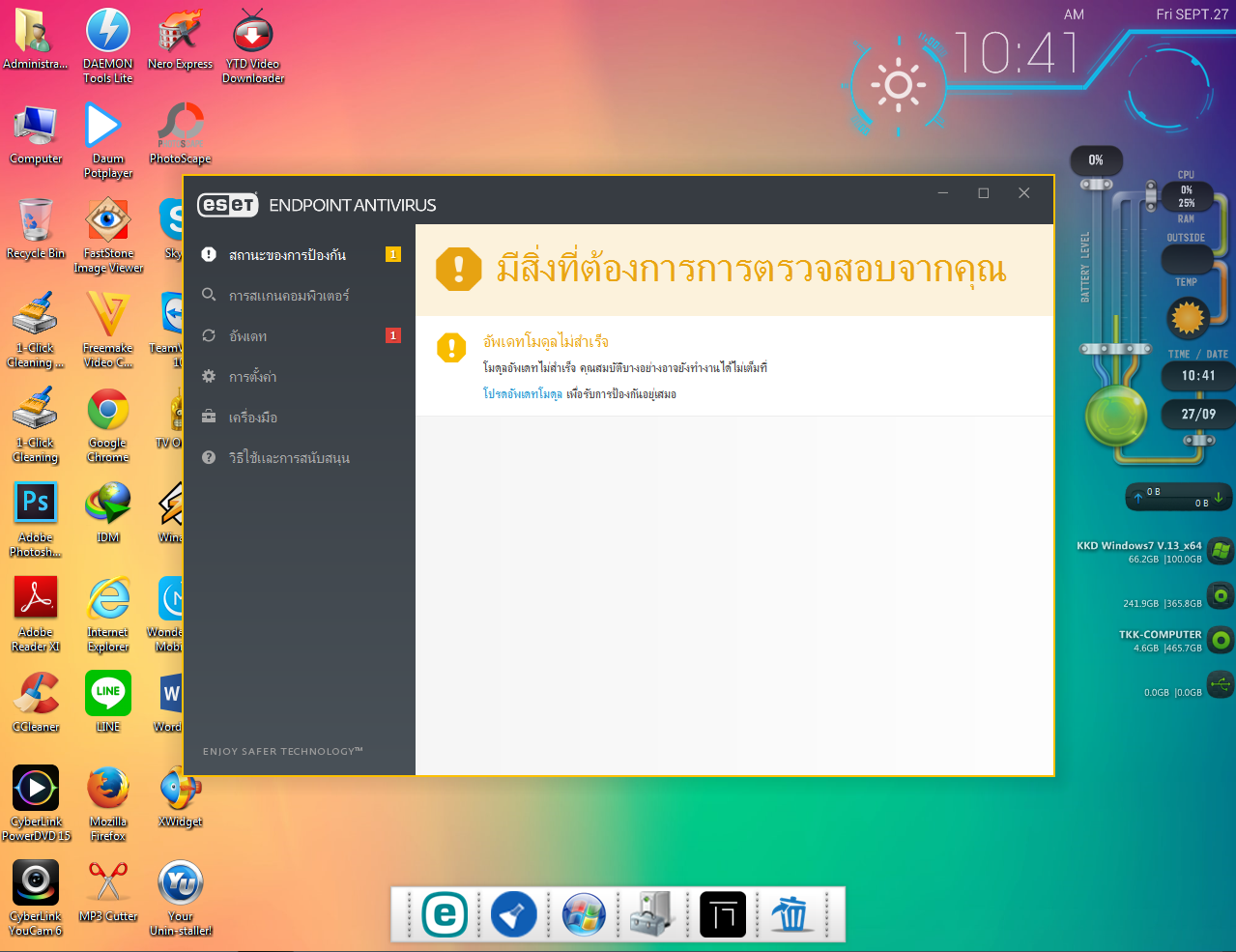
Task: Click the 0% battery level indicator
Action: point(1096,160)
